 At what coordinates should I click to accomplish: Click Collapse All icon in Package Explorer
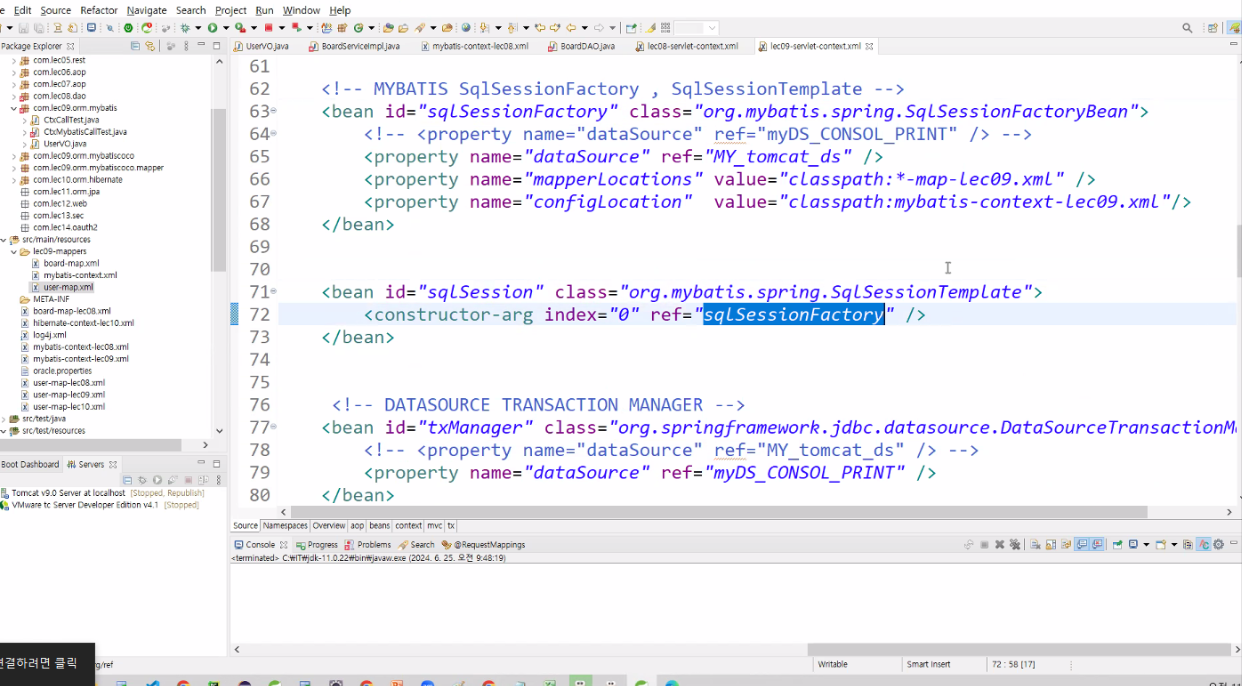coord(135,46)
